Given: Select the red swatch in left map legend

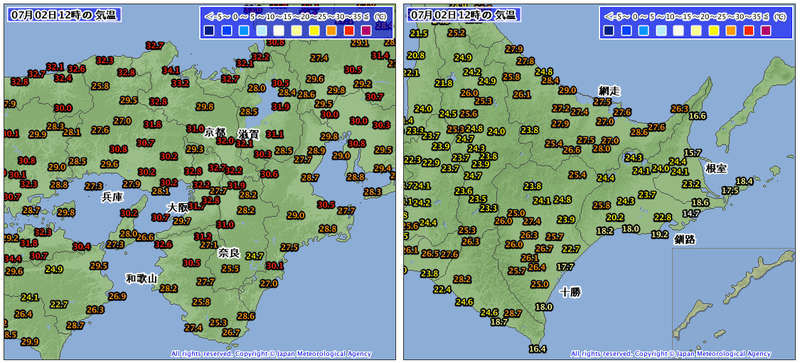Looking at the screenshot, I should pyautogui.click(x=349, y=31).
